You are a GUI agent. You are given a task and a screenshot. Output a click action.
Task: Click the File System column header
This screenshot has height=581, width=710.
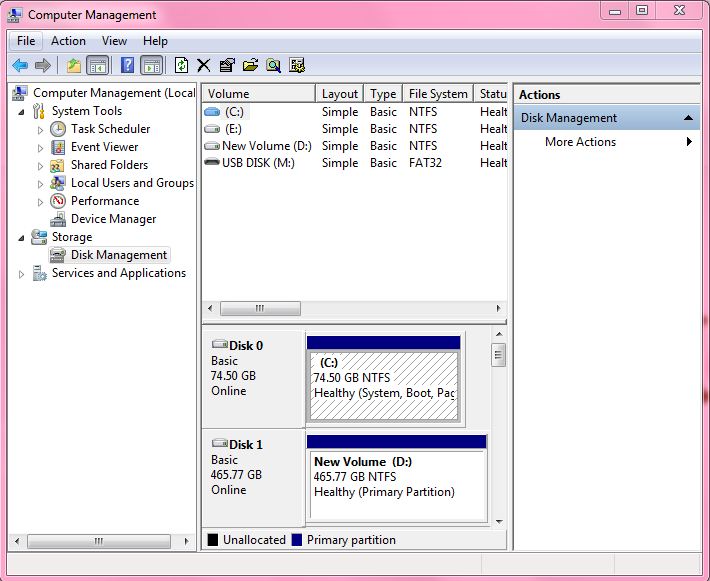(x=437, y=94)
